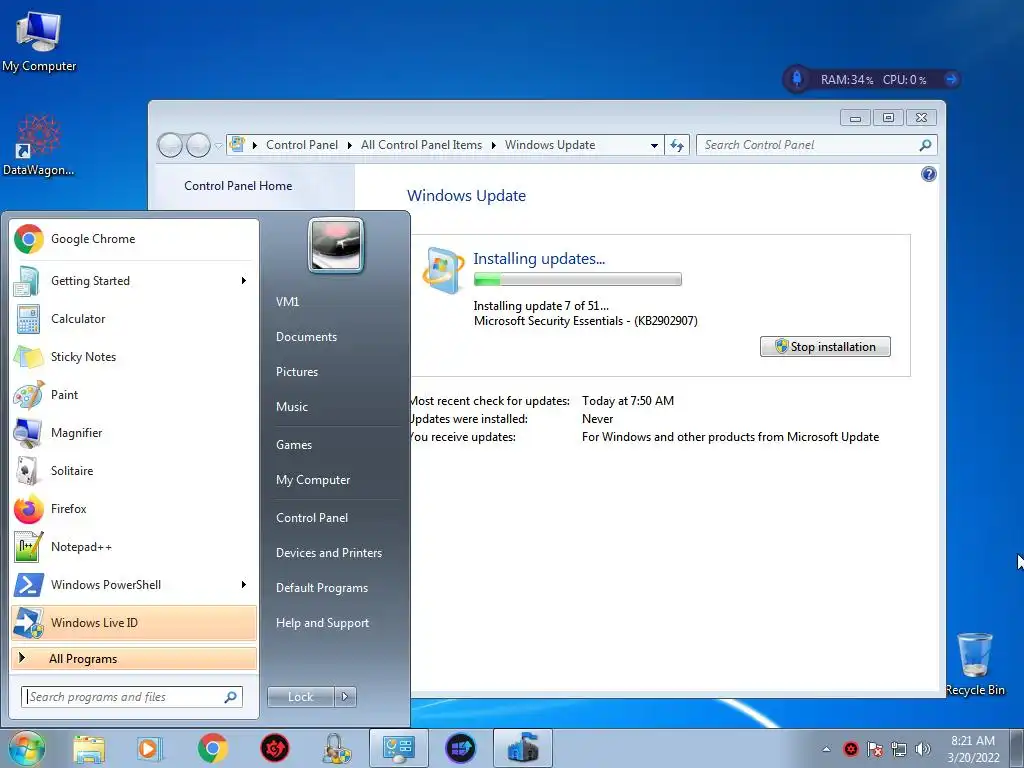Click the user account picture
Image resolution: width=1024 pixels, height=768 pixels.
pos(336,245)
